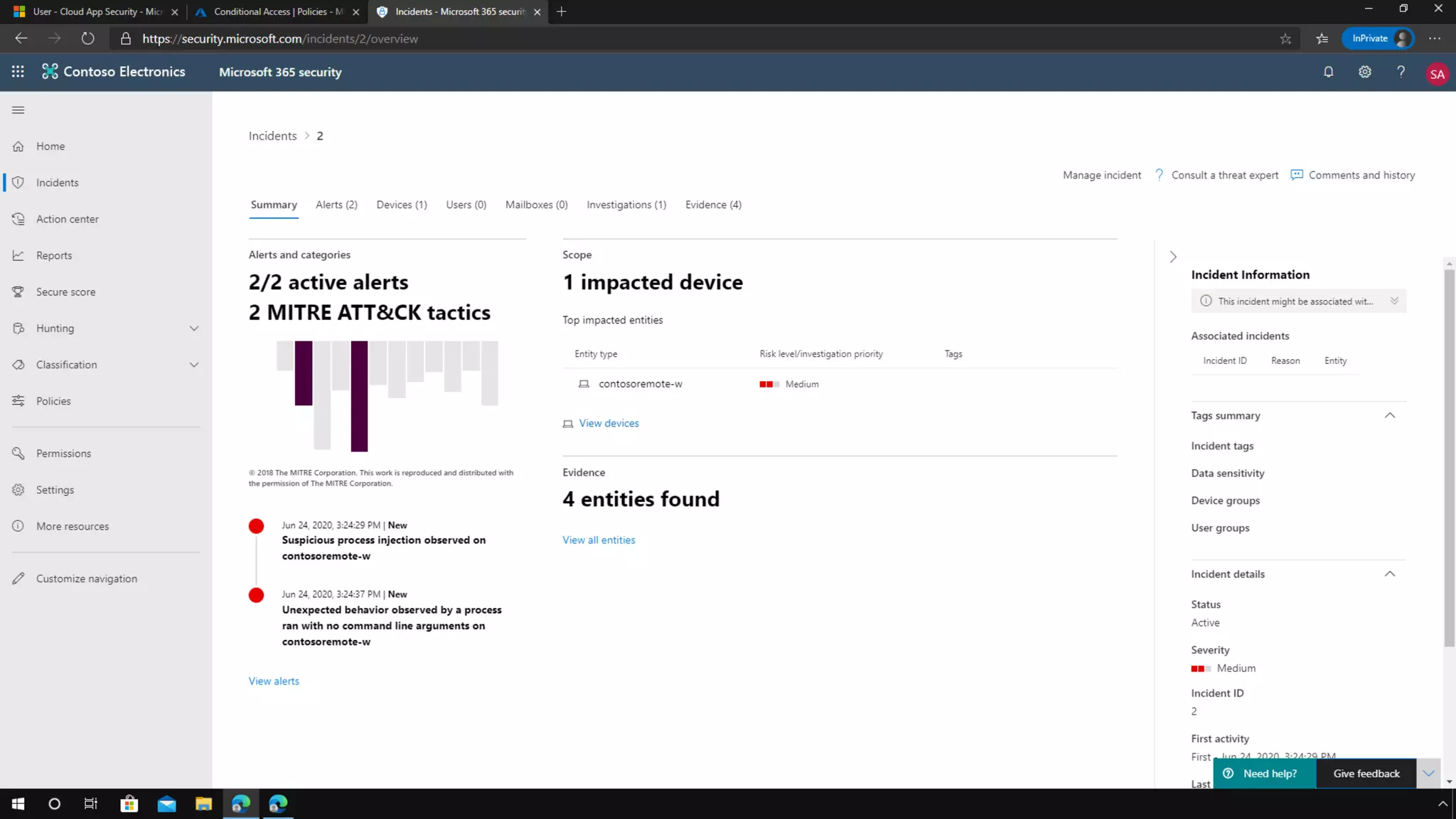Collapse the Tags summary section

point(1389,415)
